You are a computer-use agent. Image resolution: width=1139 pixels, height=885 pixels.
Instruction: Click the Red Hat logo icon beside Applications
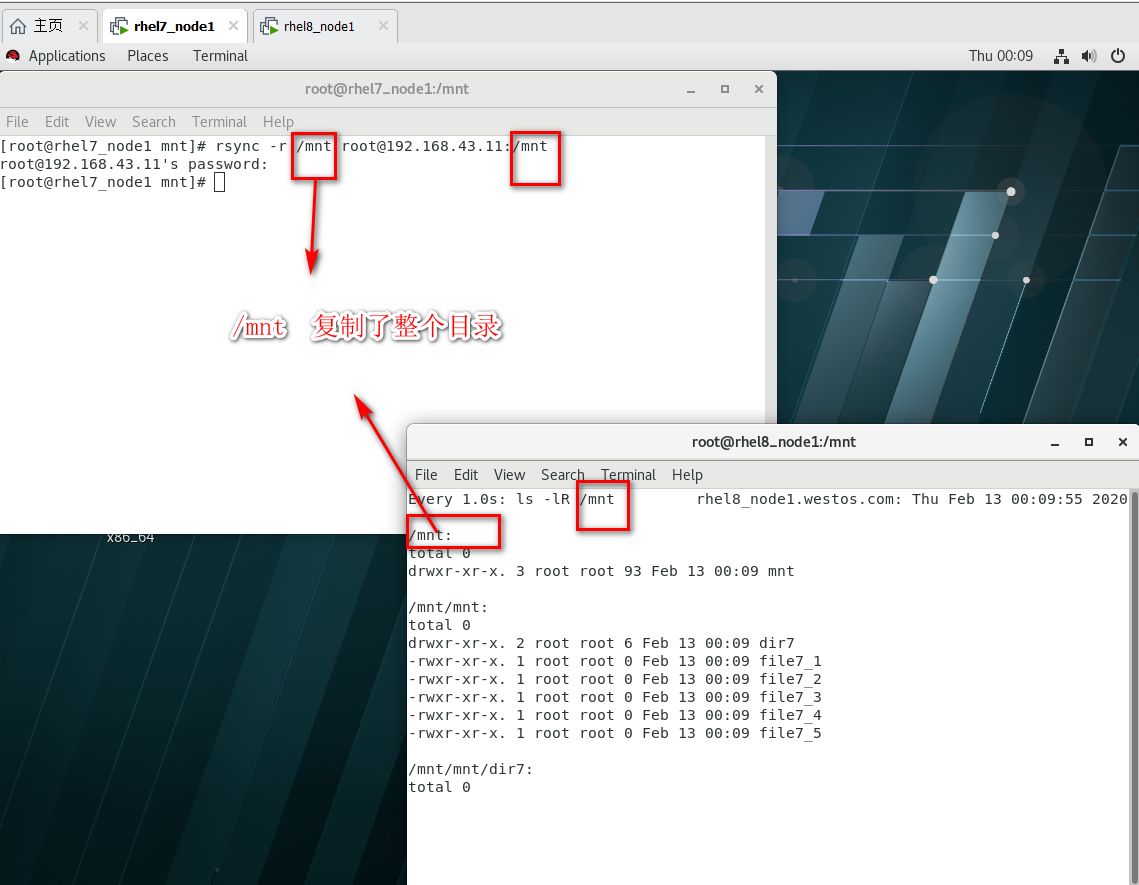(x=12, y=56)
